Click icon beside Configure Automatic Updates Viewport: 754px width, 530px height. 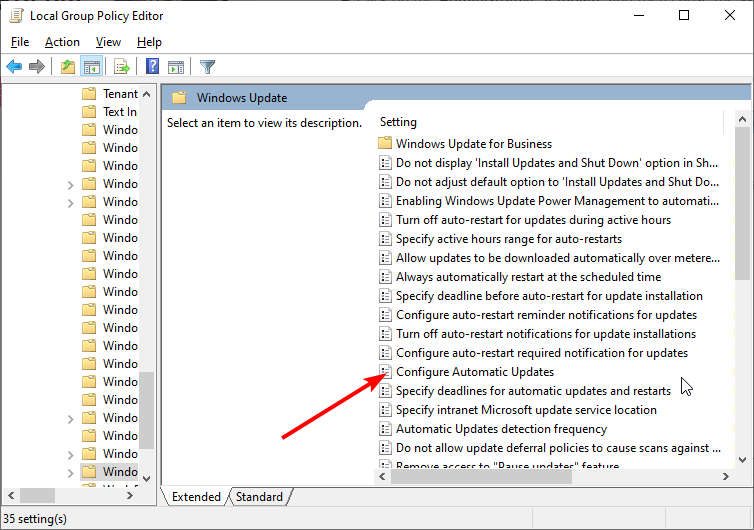point(385,371)
